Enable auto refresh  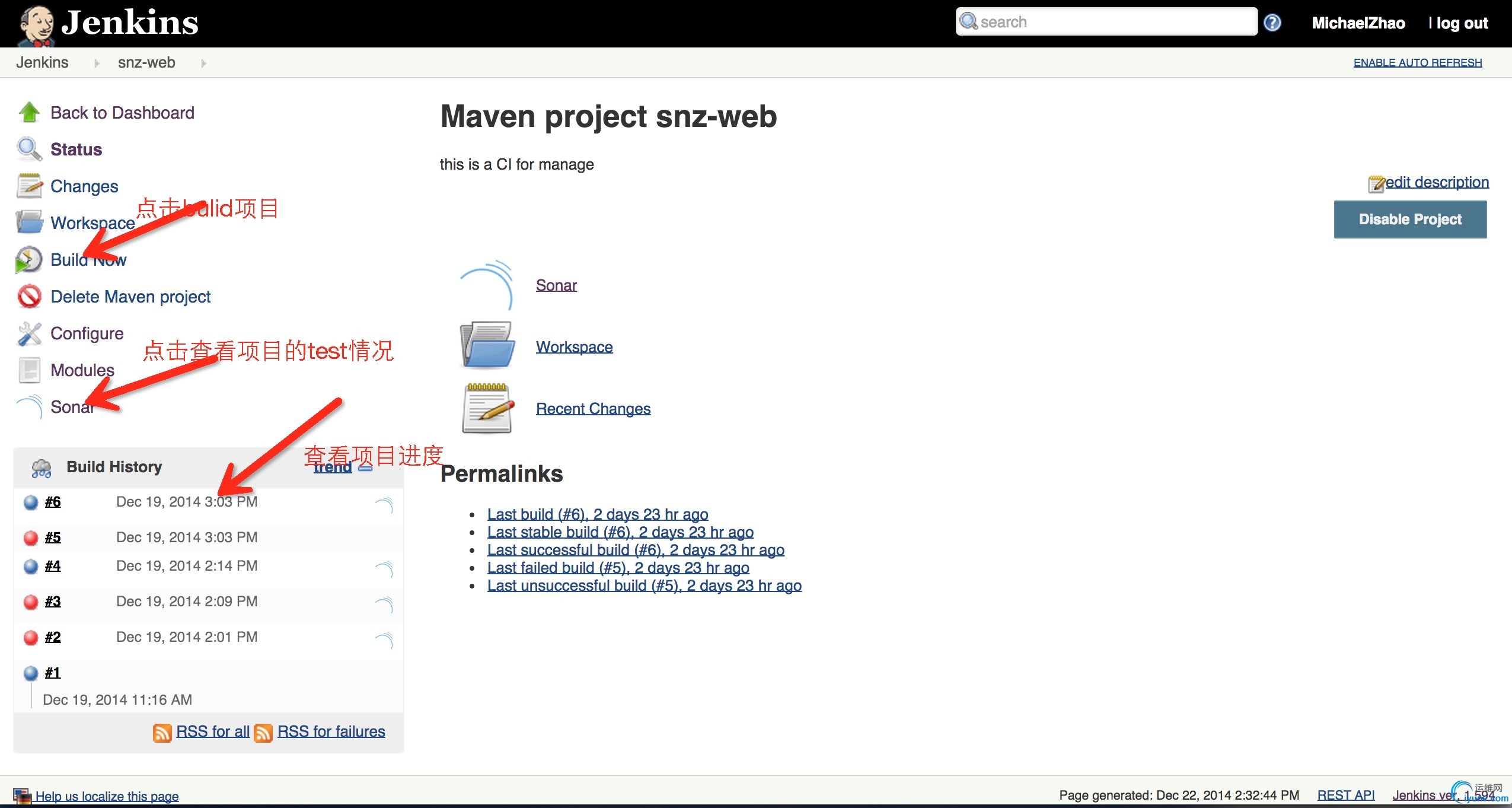coord(1417,62)
